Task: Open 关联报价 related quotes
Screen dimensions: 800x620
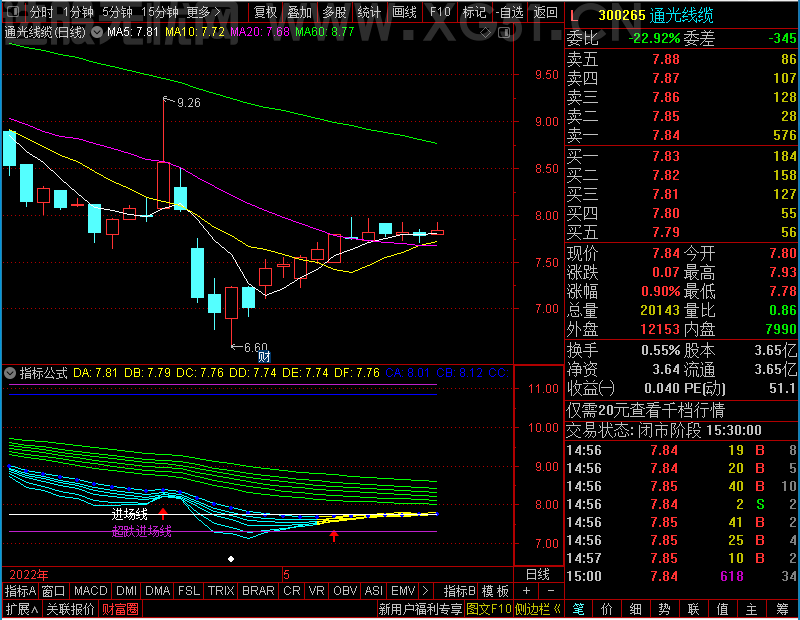Action: (70, 609)
